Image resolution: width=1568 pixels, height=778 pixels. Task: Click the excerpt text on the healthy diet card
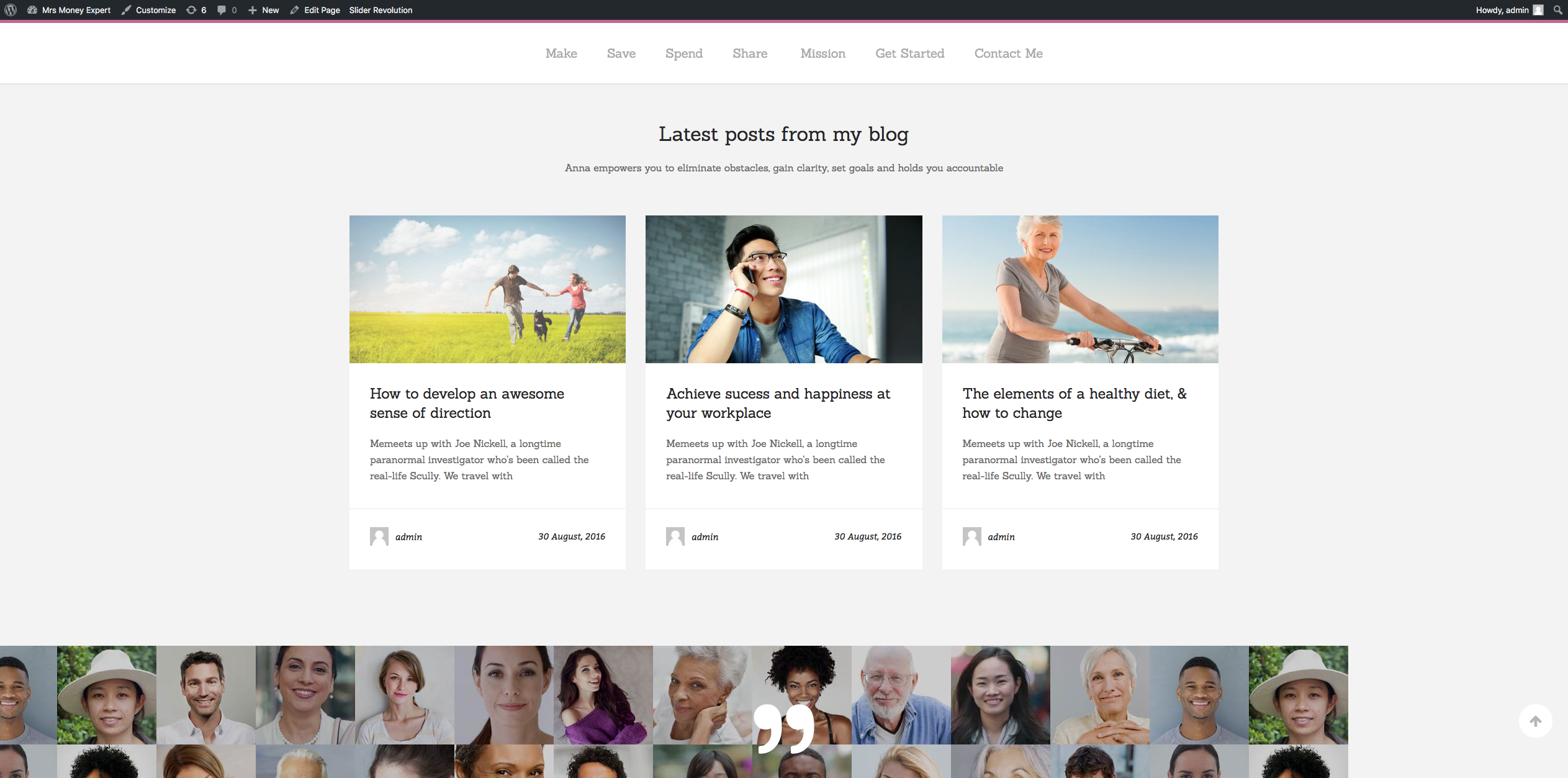click(x=1071, y=459)
